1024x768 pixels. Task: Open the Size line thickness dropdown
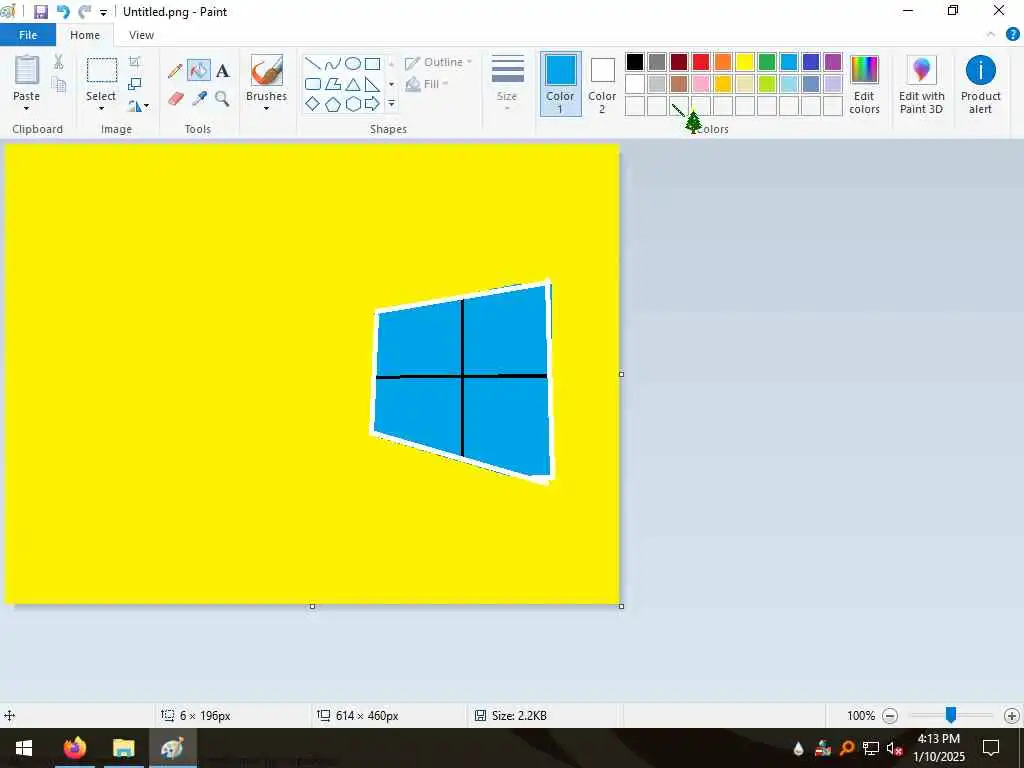[x=507, y=84]
